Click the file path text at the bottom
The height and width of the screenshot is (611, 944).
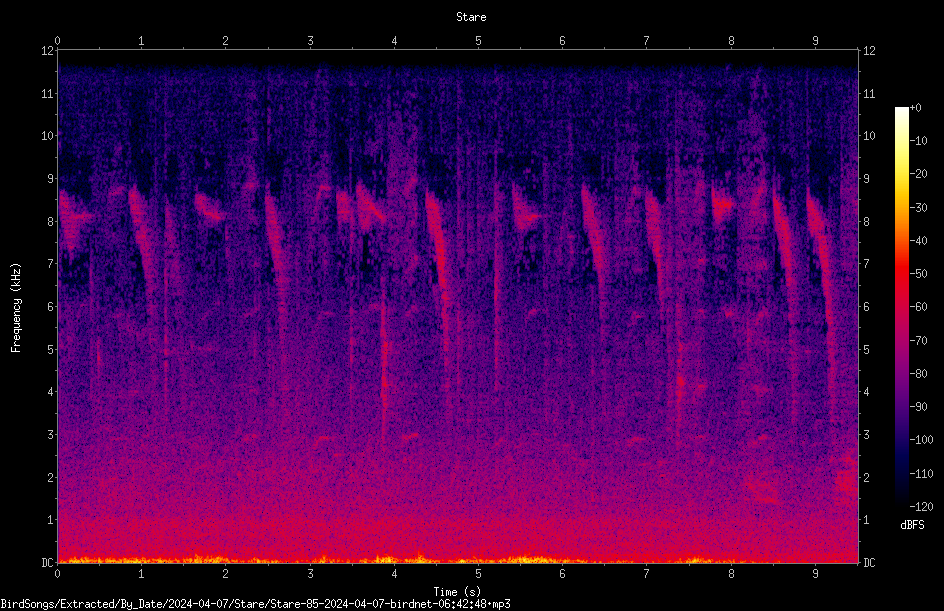(x=255, y=604)
